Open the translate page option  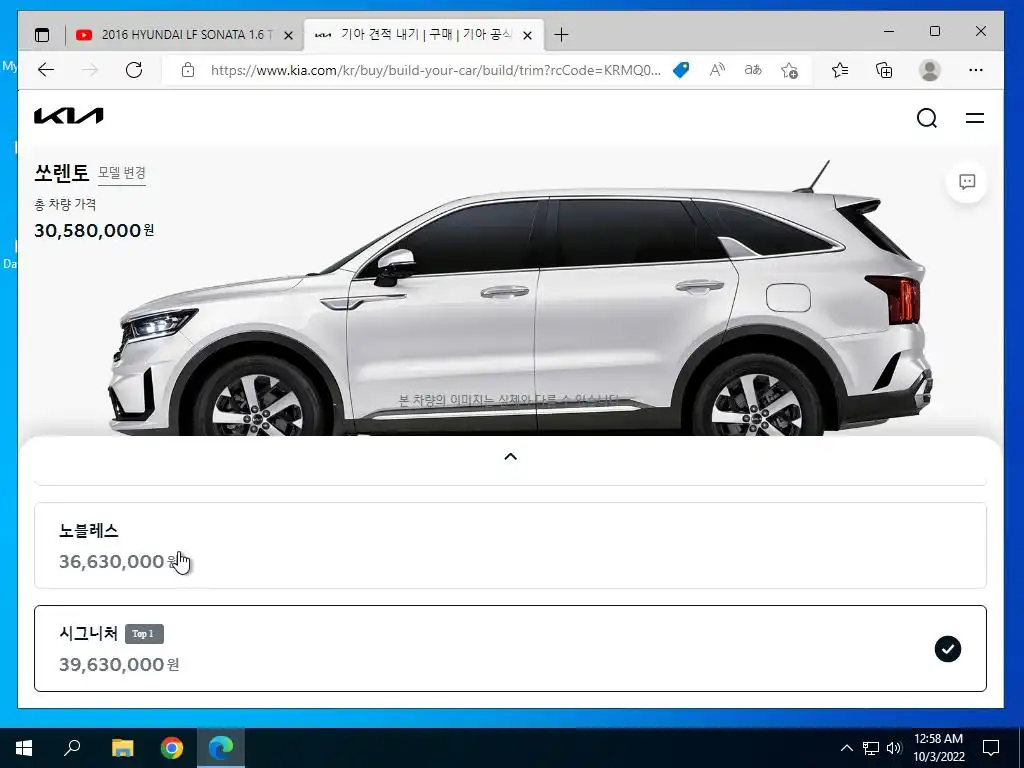[753, 70]
